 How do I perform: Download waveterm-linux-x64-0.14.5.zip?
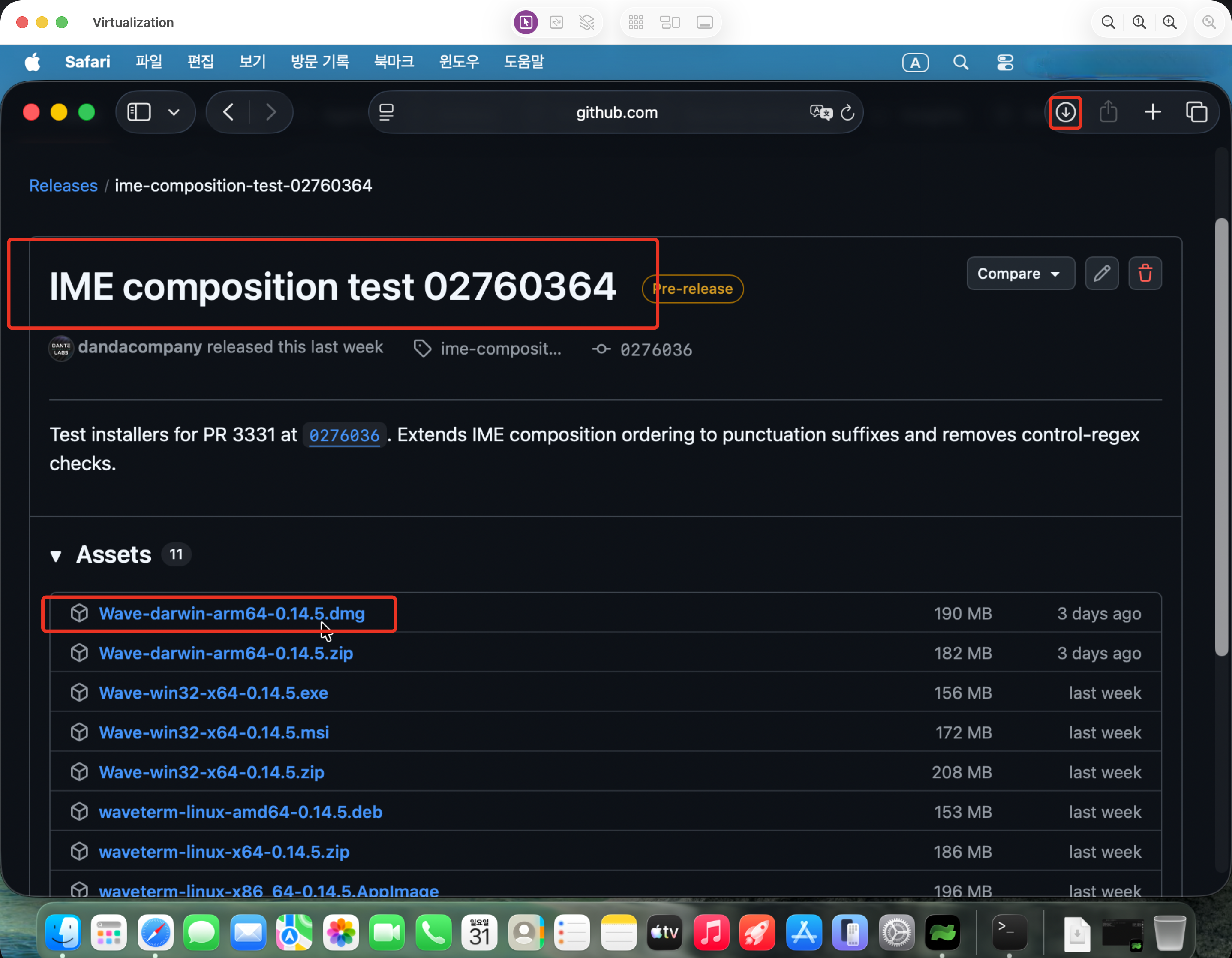[x=224, y=852]
